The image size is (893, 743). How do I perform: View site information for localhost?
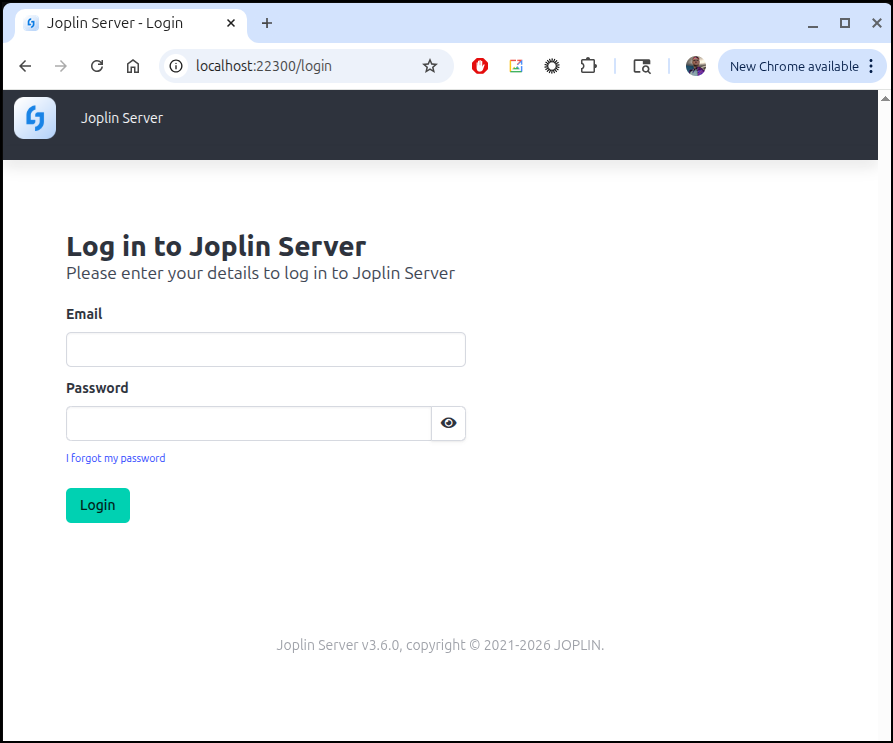coord(177,66)
